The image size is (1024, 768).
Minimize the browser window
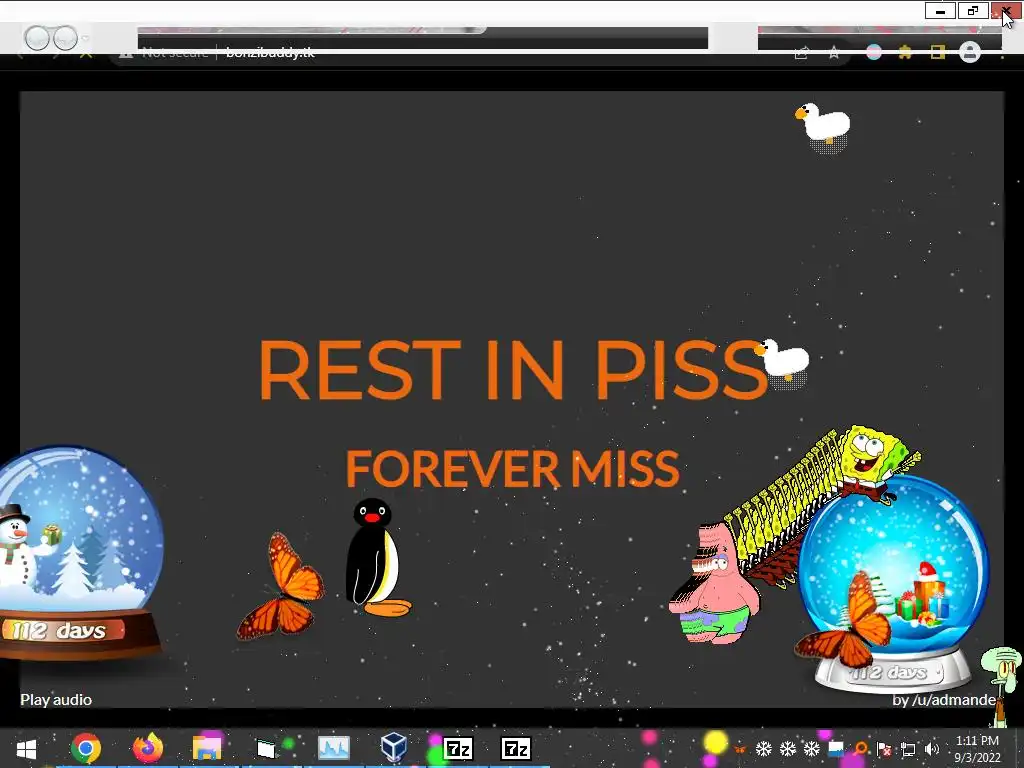[x=940, y=11]
